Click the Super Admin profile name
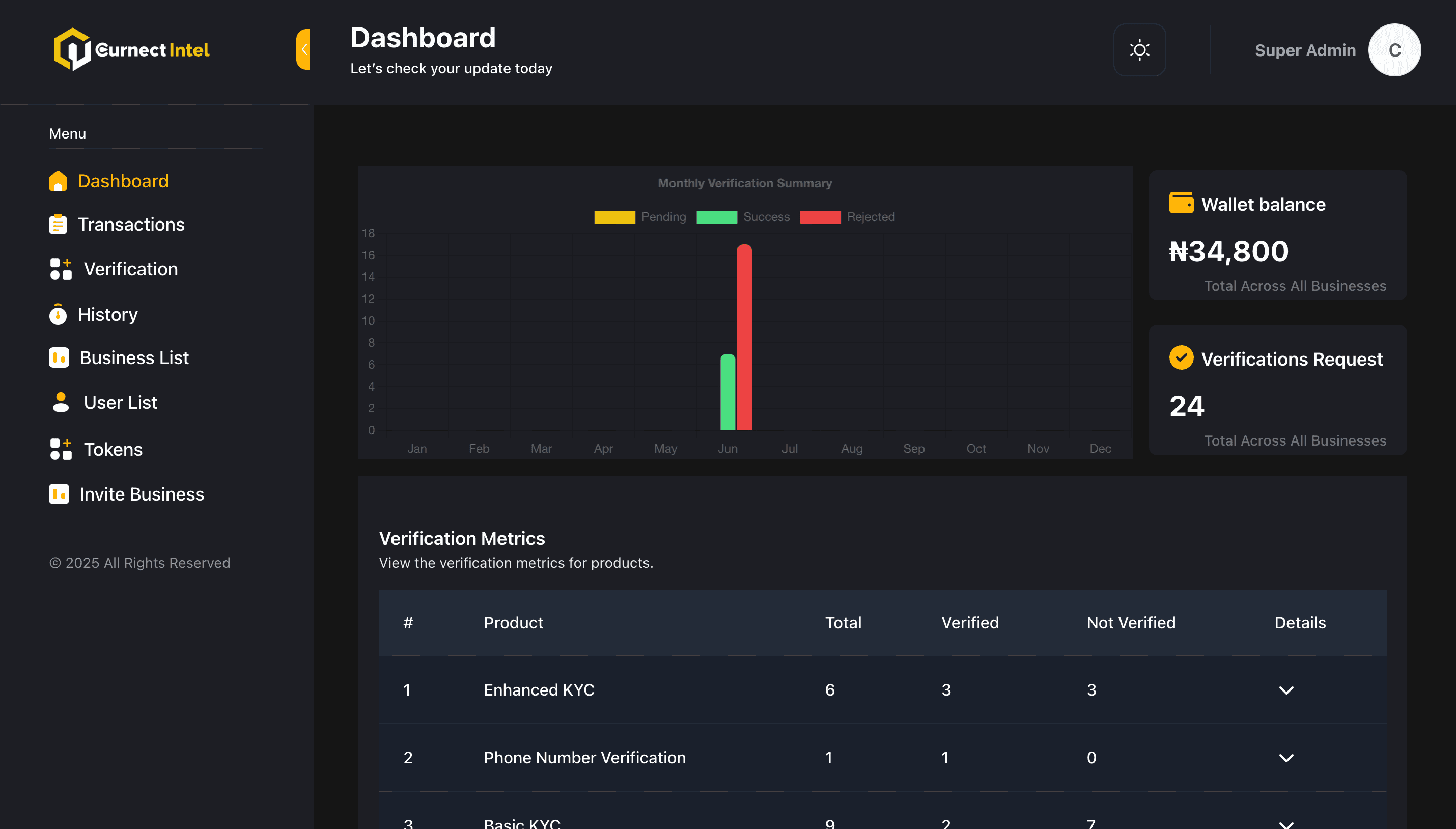Screen dimensions: 1456x829 click(x=1305, y=50)
